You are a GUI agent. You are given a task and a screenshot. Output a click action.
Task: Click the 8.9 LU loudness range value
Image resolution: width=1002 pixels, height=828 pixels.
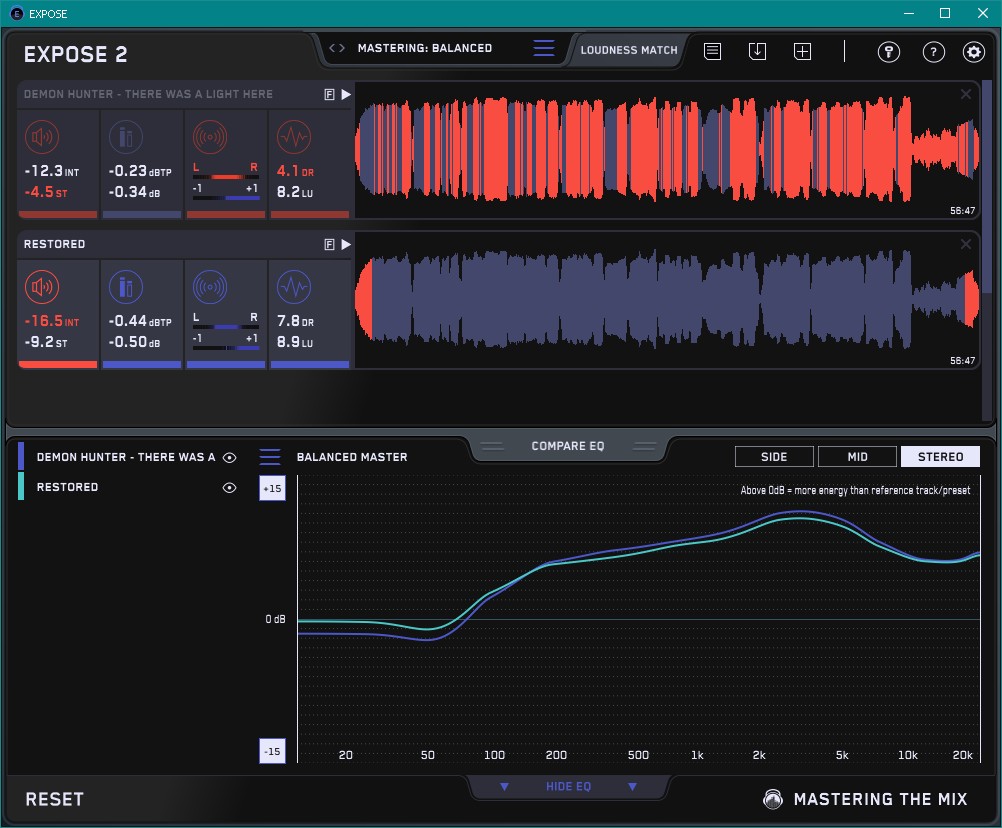click(295, 342)
